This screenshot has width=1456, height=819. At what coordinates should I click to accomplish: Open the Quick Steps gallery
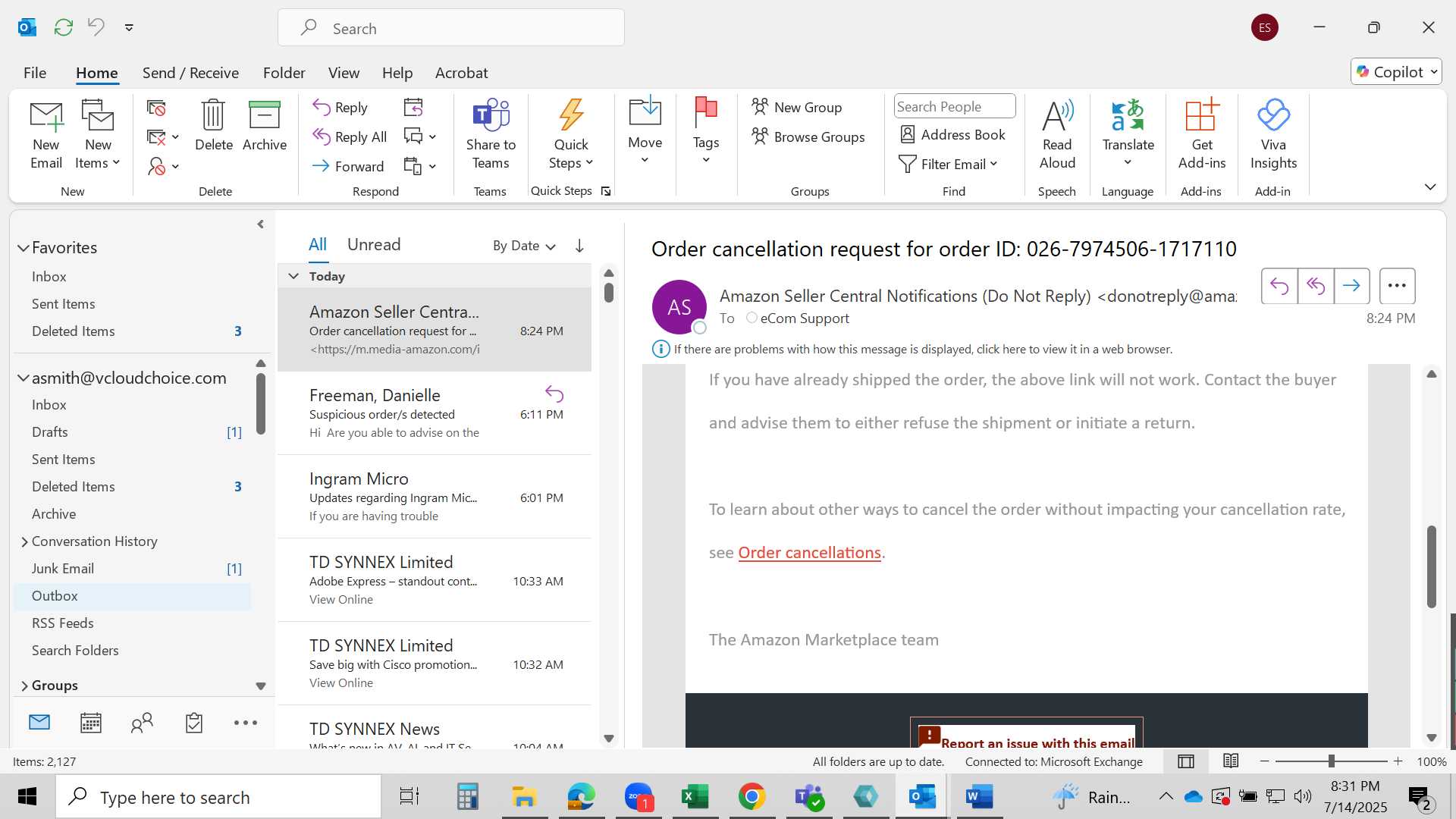coord(571,135)
